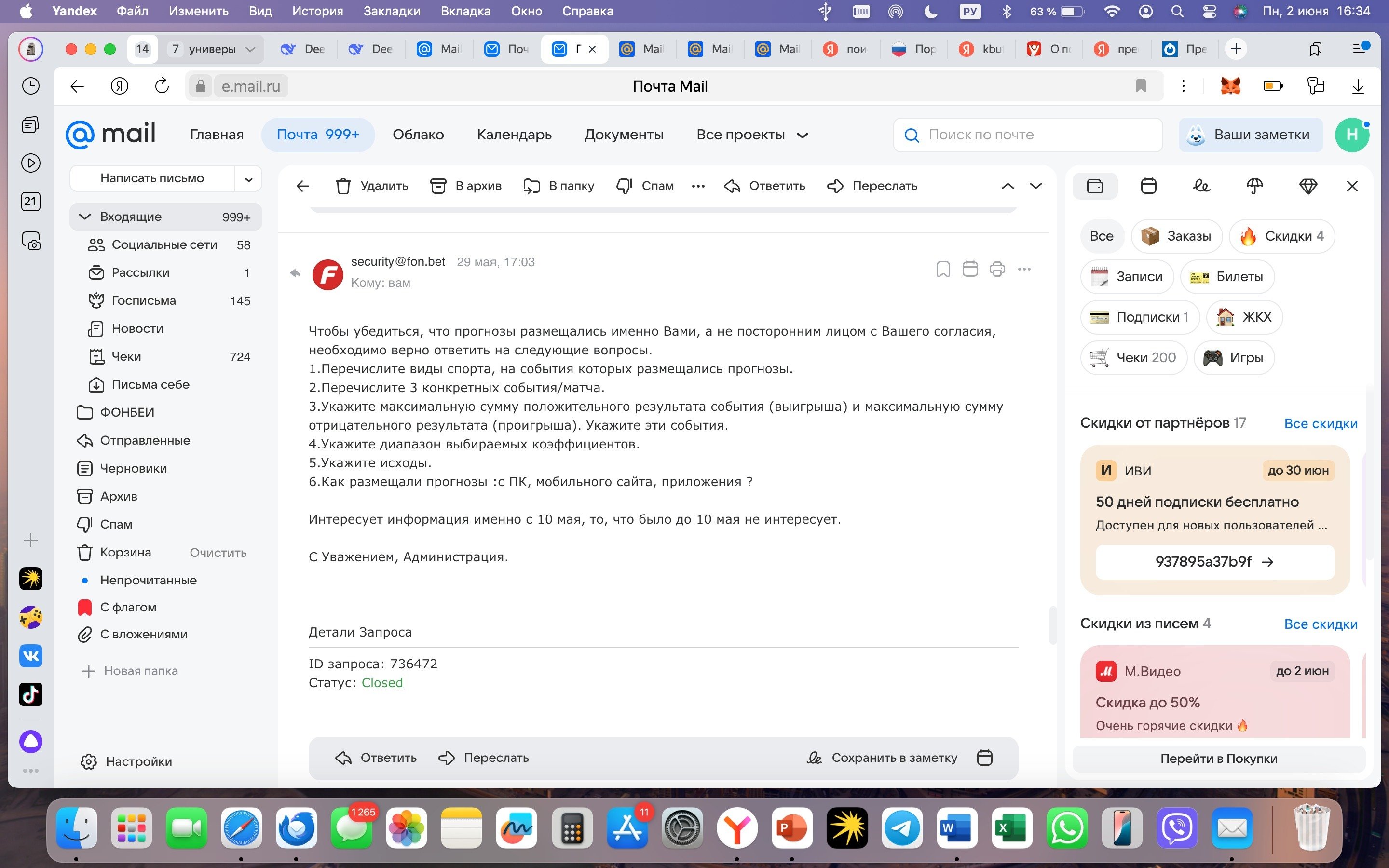Collapse the Входящие folder tree

(85, 217)
